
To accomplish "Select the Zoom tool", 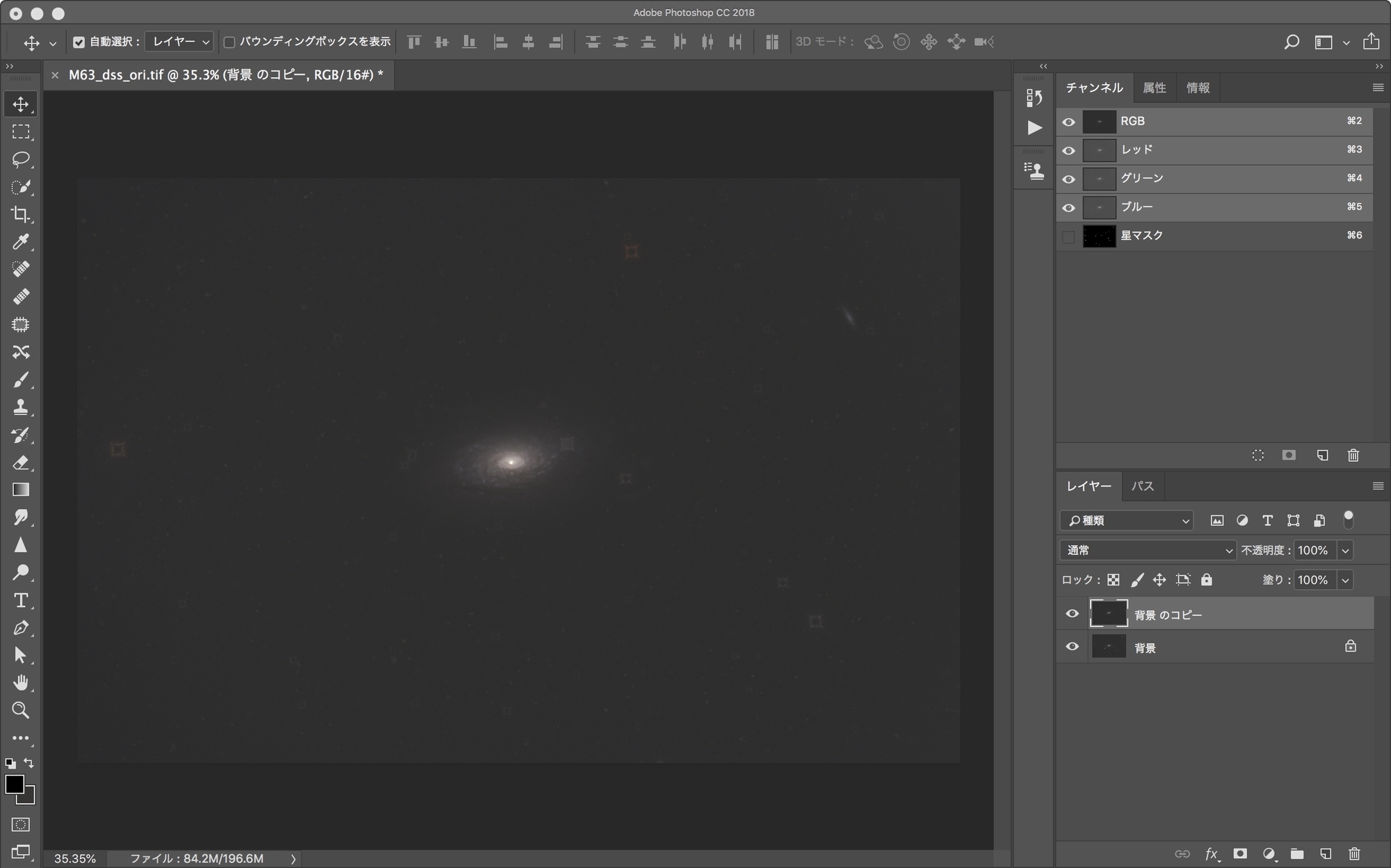I will coord(21,710).
